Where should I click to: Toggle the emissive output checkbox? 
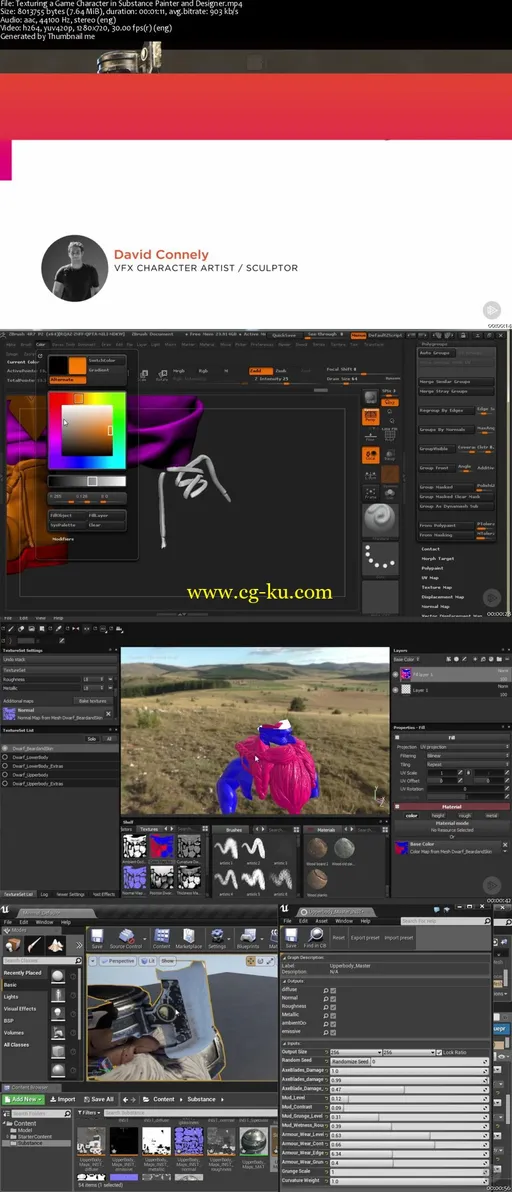[x=333, y=1032]
